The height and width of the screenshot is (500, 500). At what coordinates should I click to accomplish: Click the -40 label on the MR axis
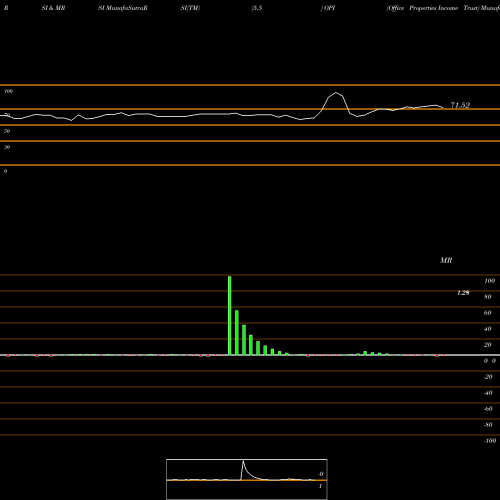pos(488,393)
